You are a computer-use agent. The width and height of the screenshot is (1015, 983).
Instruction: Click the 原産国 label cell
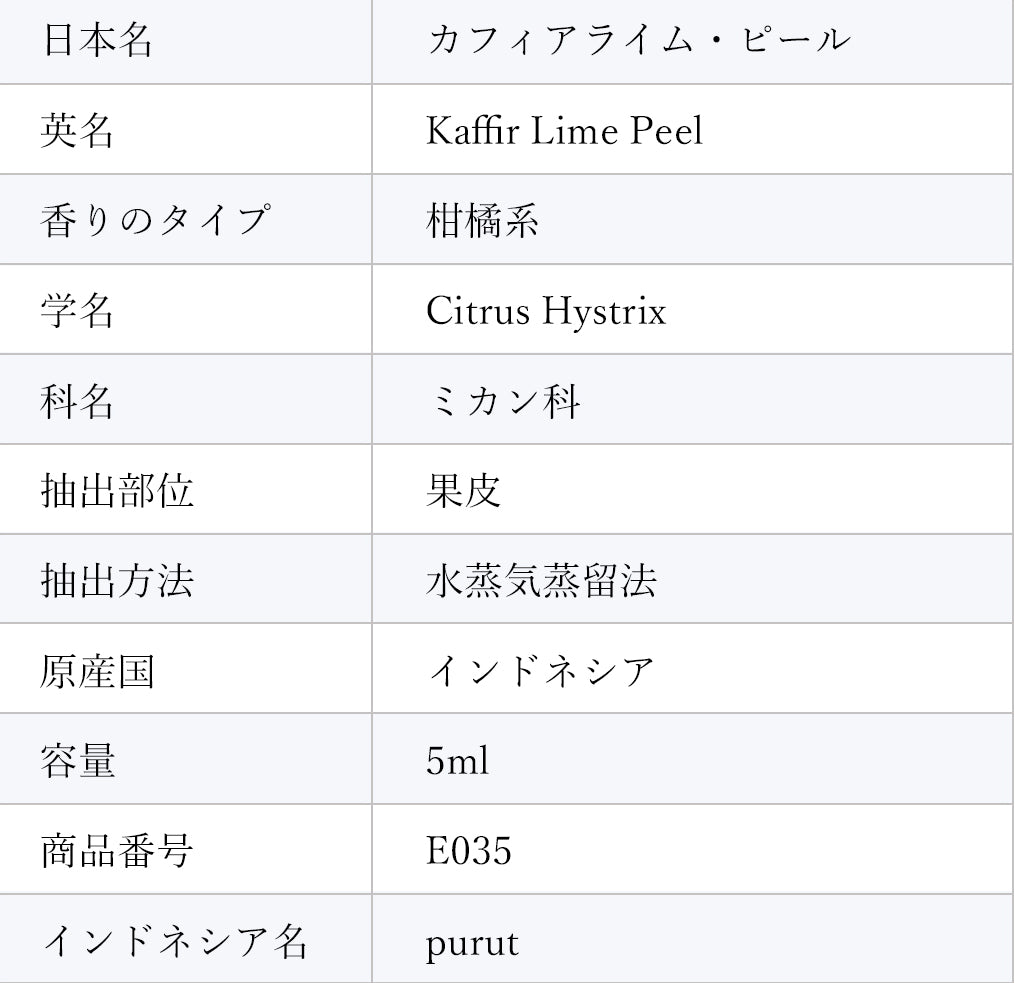pyautogui.click(x=97, y=670)
